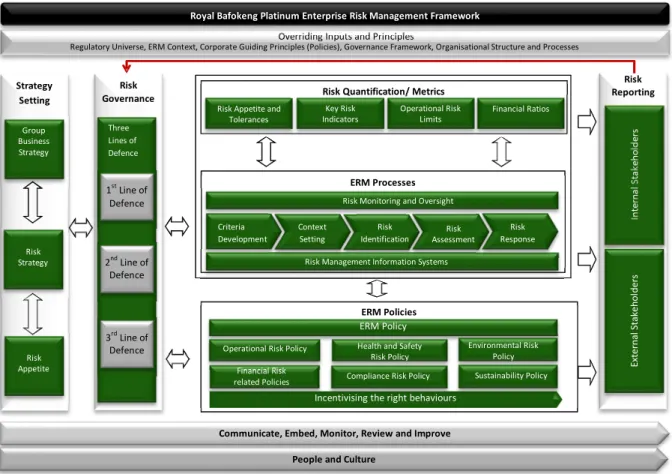Image resolution: width=672 pixels, height=474 pixels.
Task: Click the Risk Governance heading
Action: (x=128, y=92)
